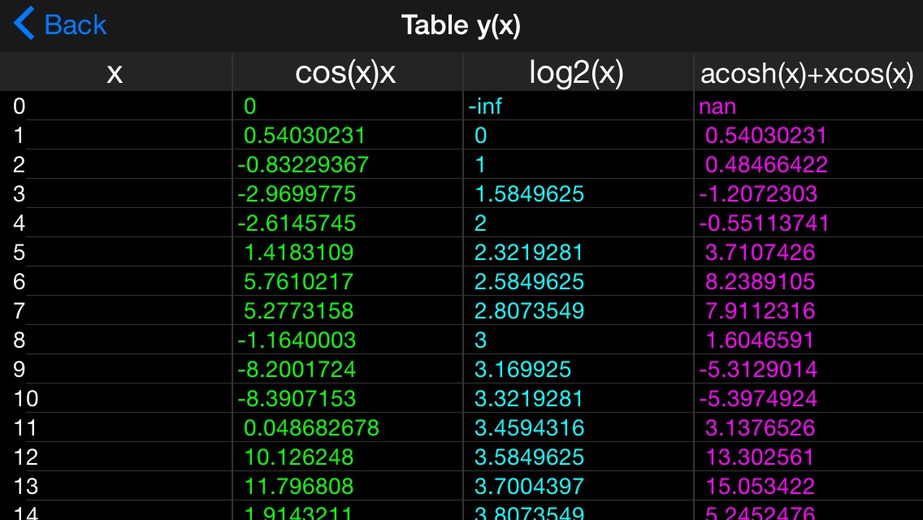923x520 pixels.
Task: Select the nan value in last column
Action: tap(717, 107)
